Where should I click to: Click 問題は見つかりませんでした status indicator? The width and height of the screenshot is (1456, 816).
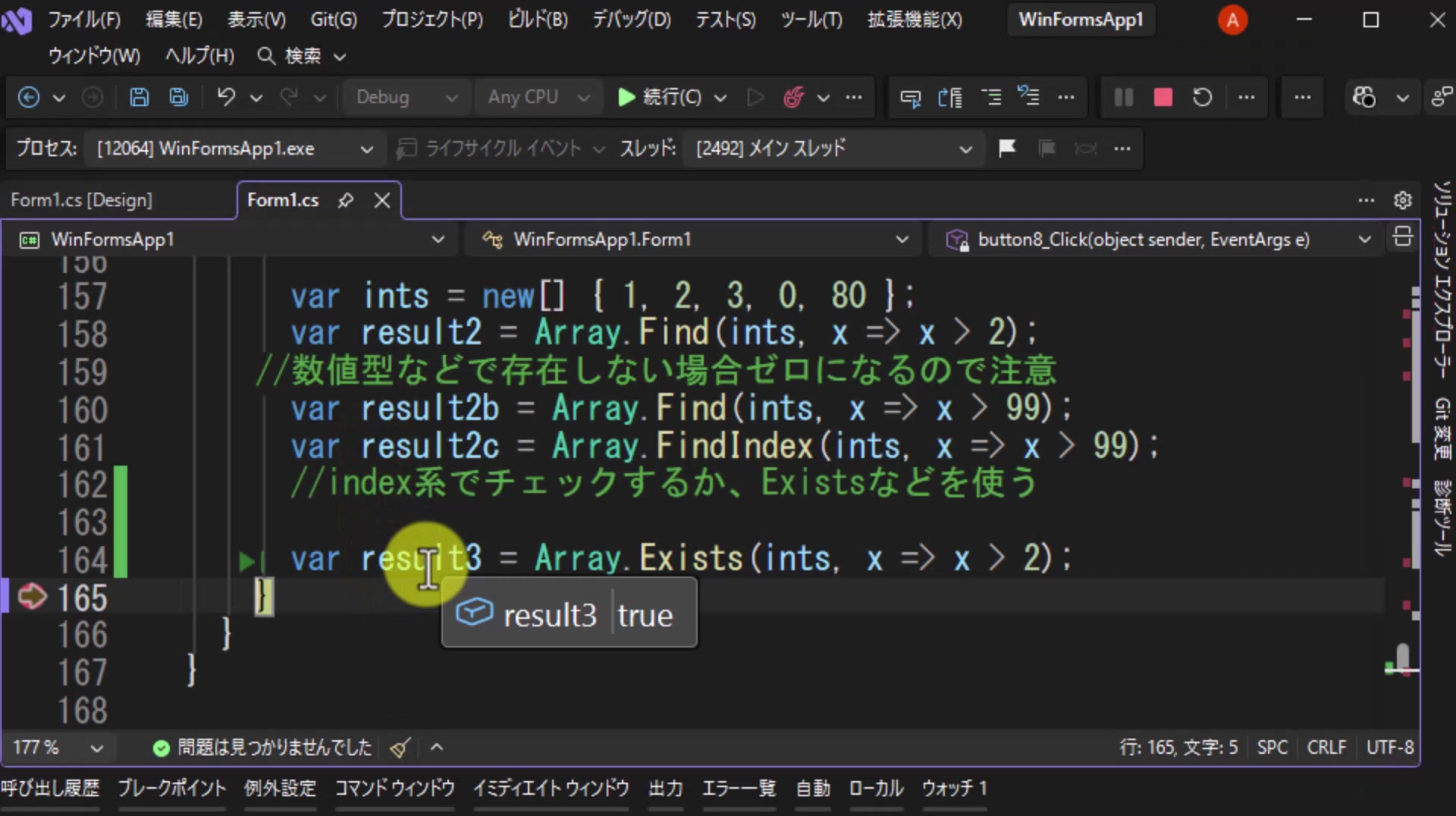coord(262,748)
